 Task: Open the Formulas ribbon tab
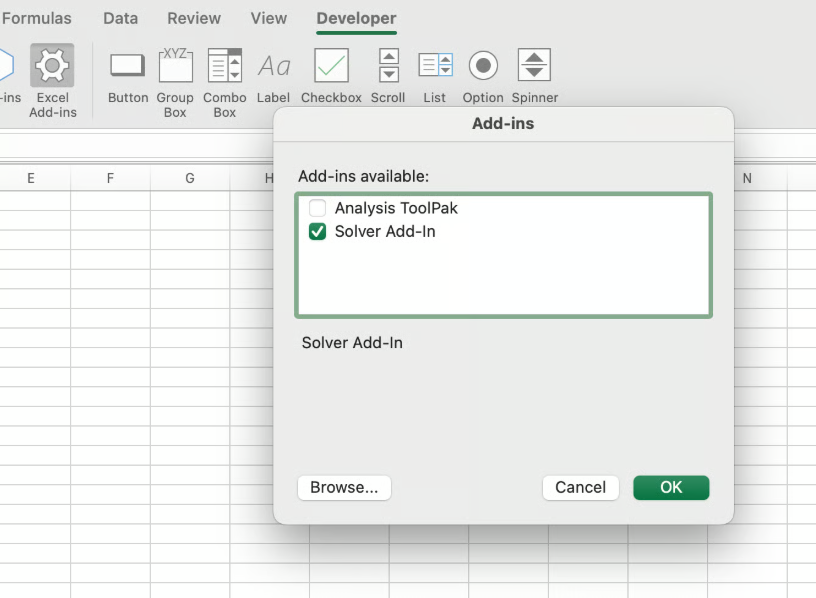(x=37, y=18)
